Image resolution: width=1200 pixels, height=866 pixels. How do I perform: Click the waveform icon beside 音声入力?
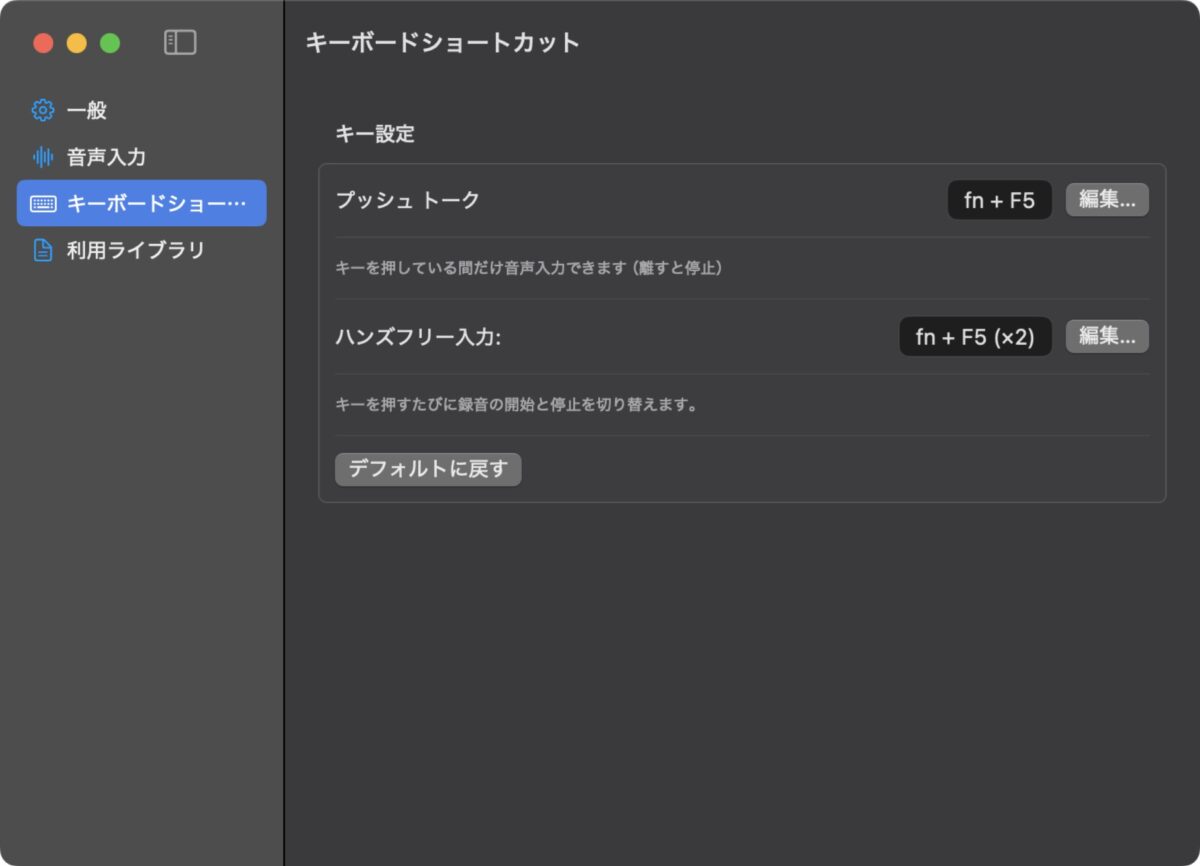[43, 157]
